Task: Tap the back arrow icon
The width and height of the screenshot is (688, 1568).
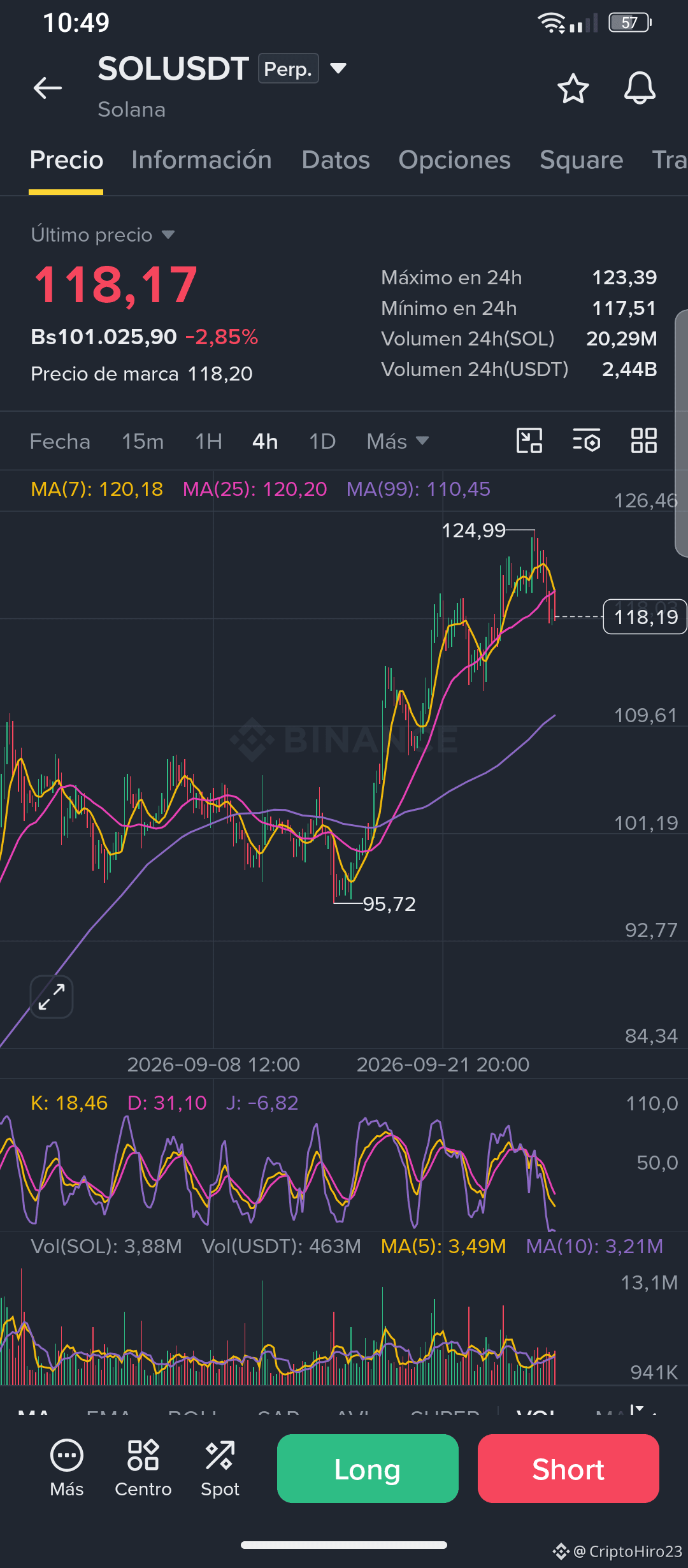Action: (x=48, y=88)
